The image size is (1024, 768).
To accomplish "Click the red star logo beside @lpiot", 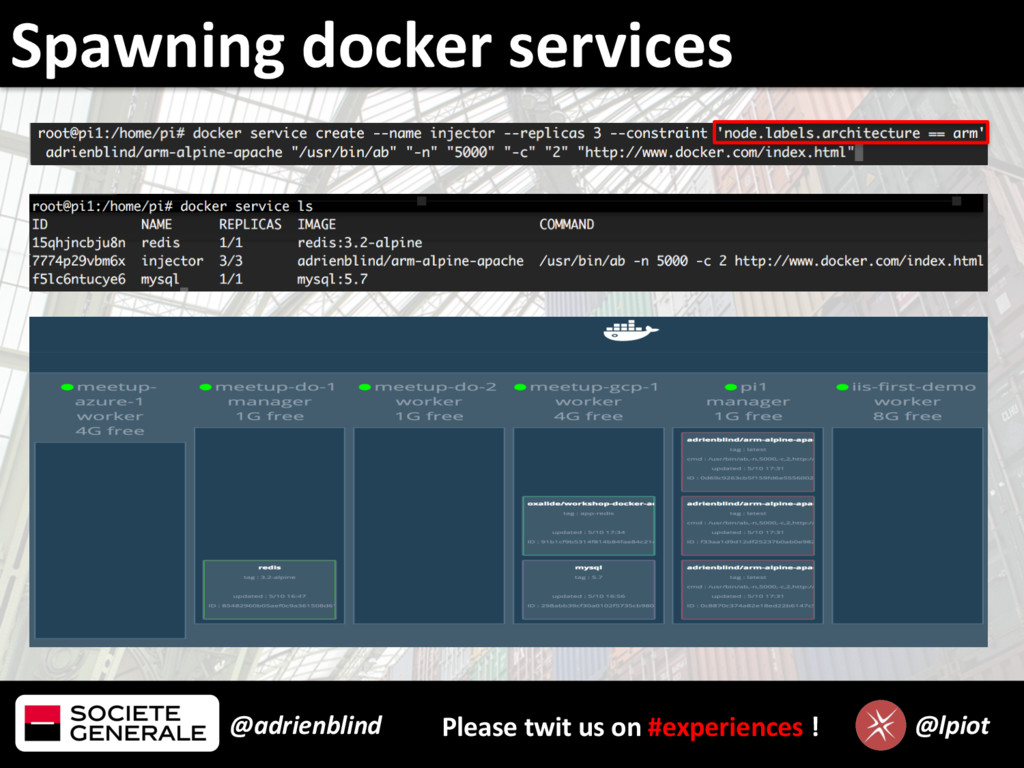I will (x=880, y=726).
